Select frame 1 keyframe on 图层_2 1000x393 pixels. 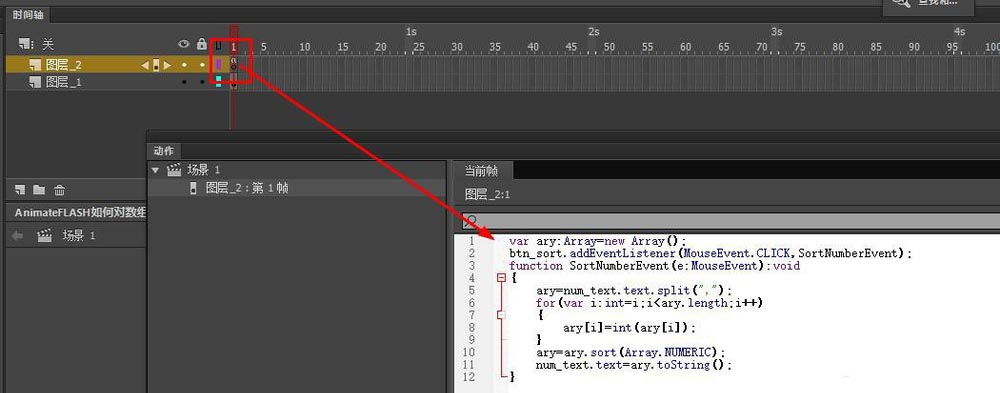click(x=234, y=64)
